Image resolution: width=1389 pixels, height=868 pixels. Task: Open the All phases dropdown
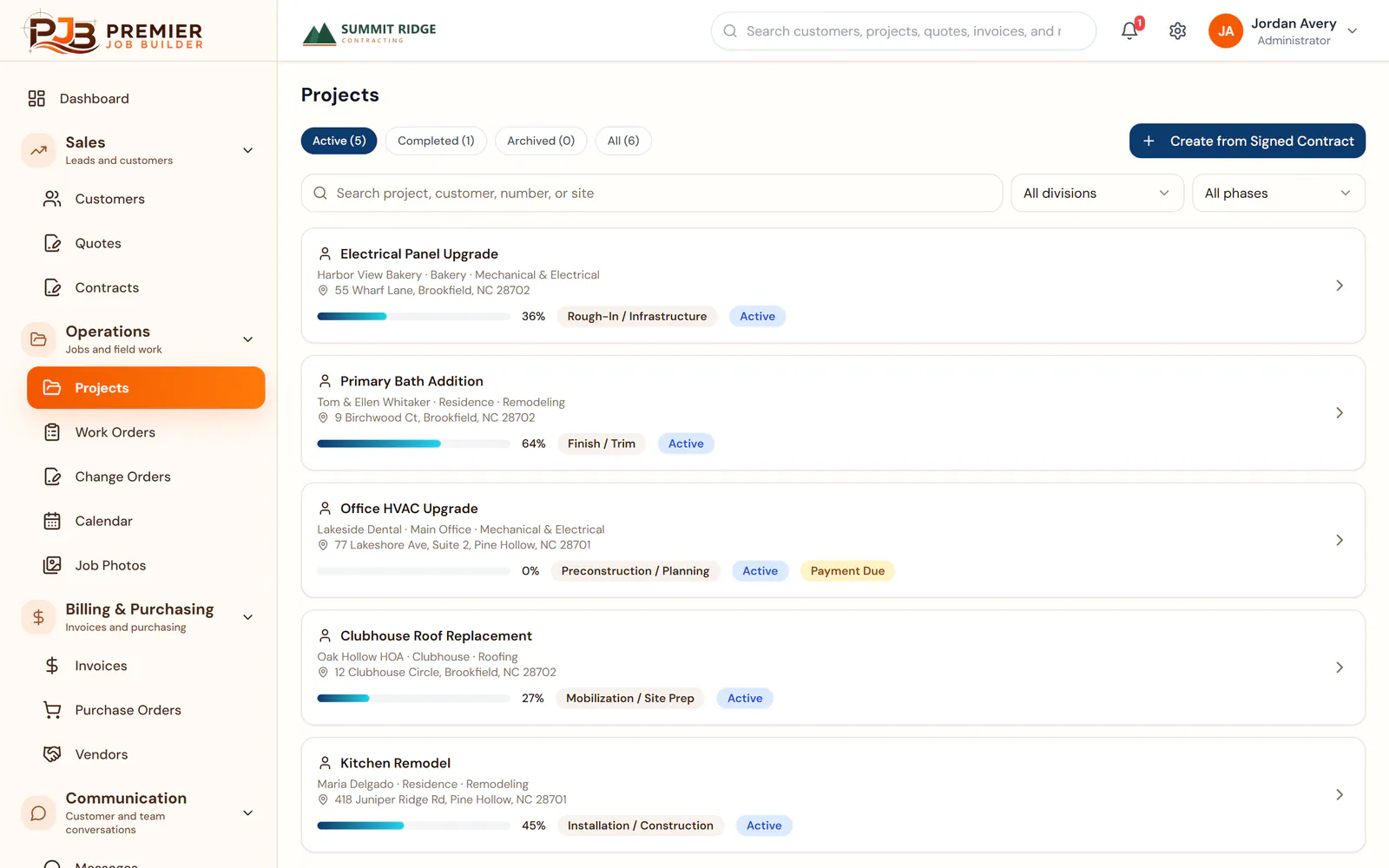1278,193
